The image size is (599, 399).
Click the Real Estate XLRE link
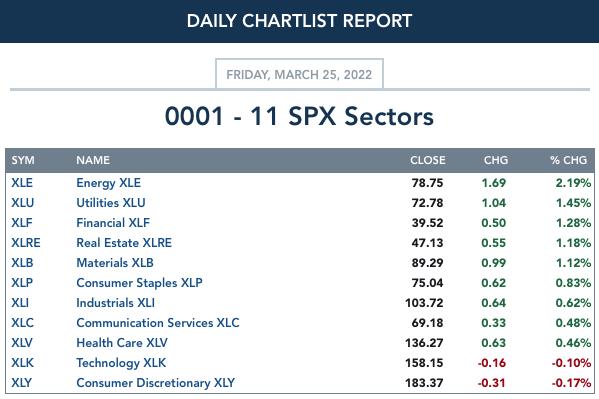[124, 243]
